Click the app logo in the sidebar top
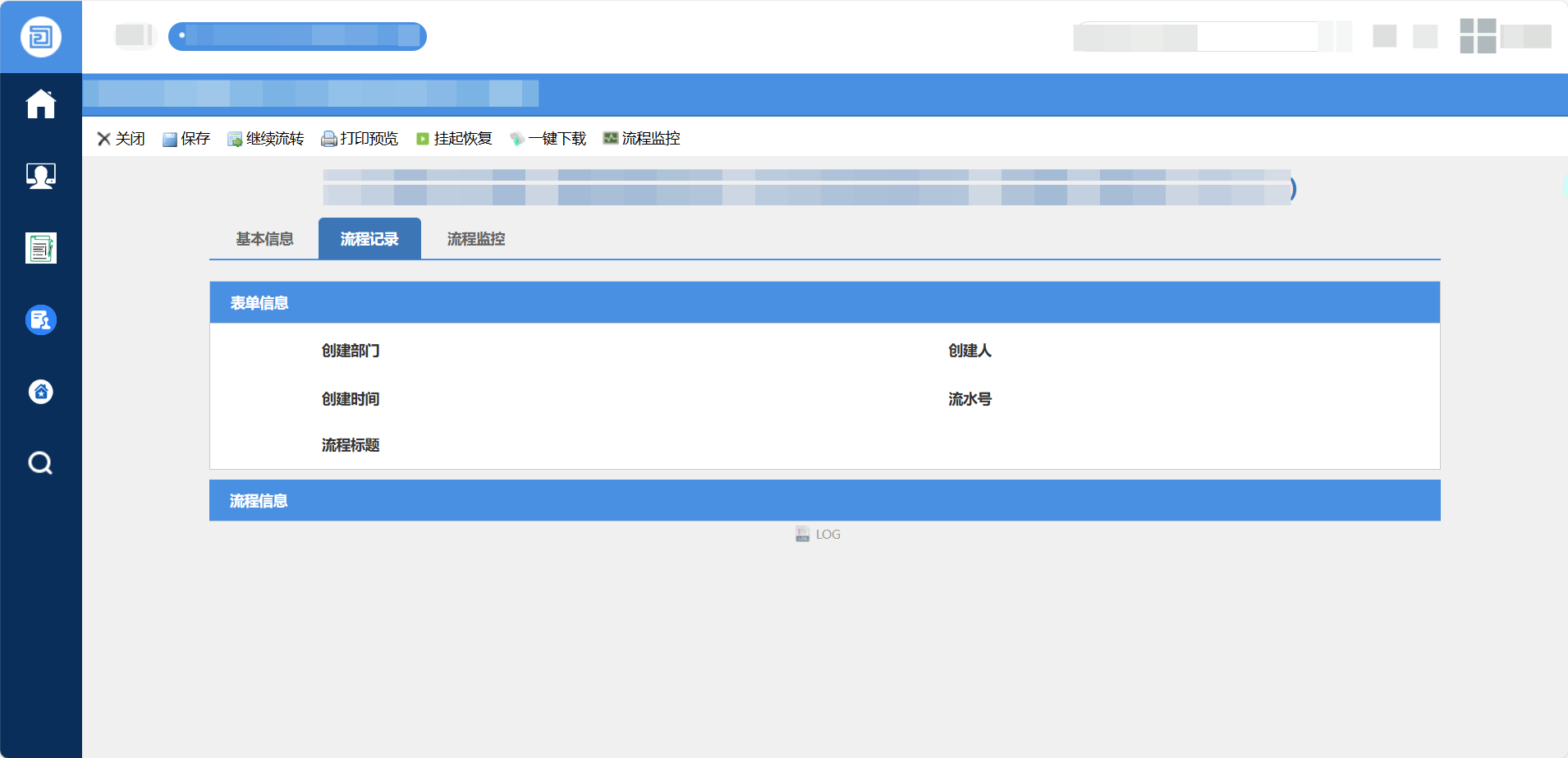This screenshot has height=758, width=1568. coord(41,37)
